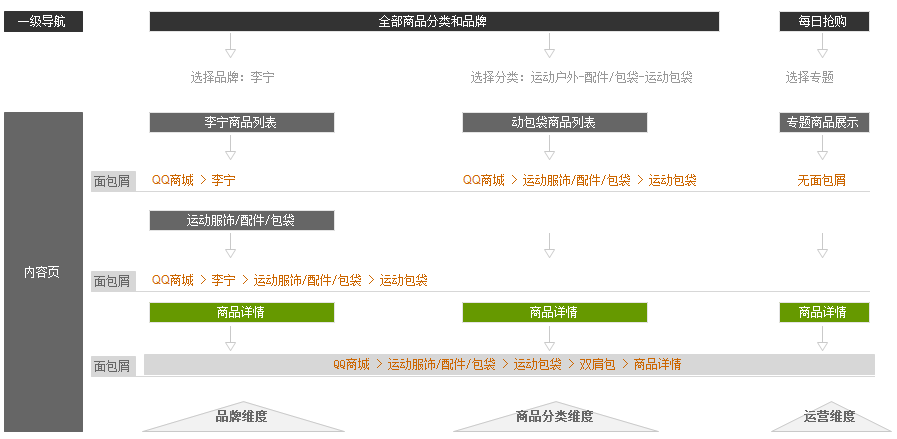Click QQ商城 in the four-item 李宁 breadcrumb

[173, 280]
